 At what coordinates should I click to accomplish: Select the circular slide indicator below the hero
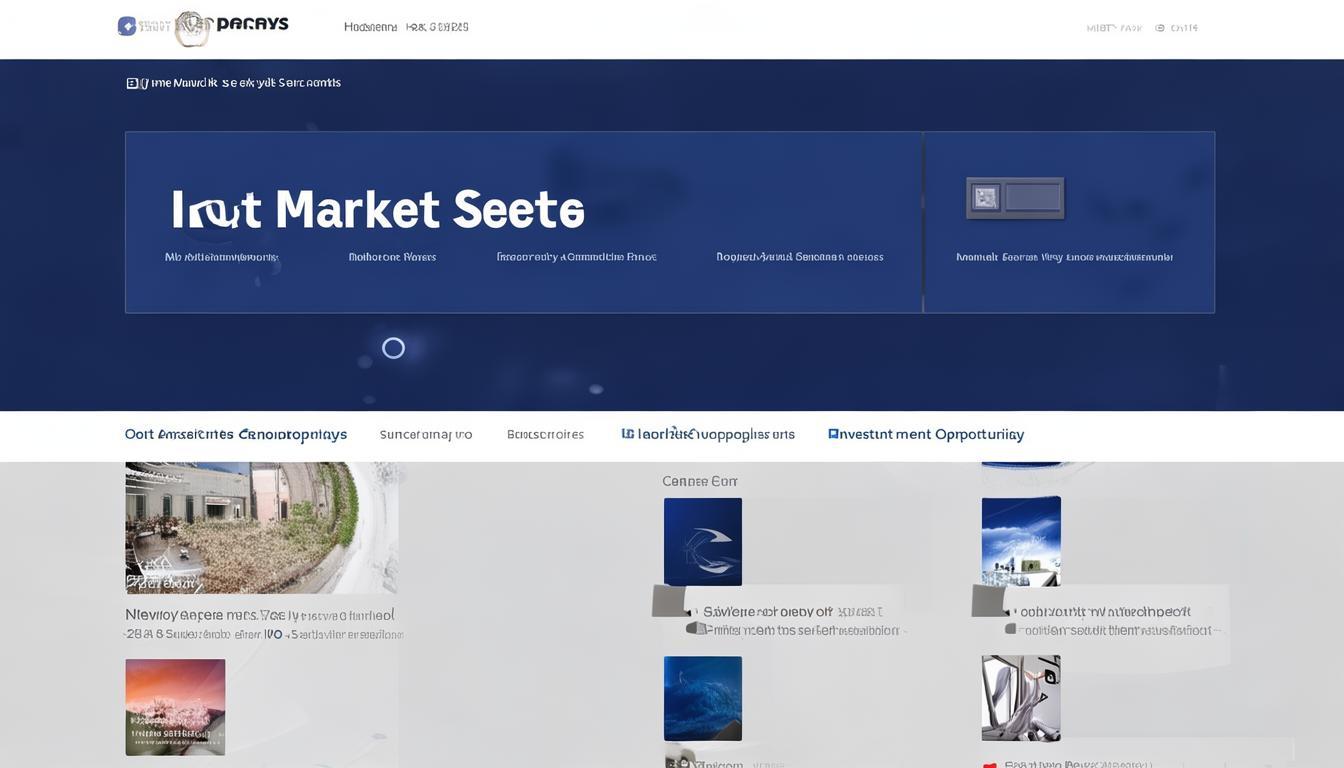394,348
